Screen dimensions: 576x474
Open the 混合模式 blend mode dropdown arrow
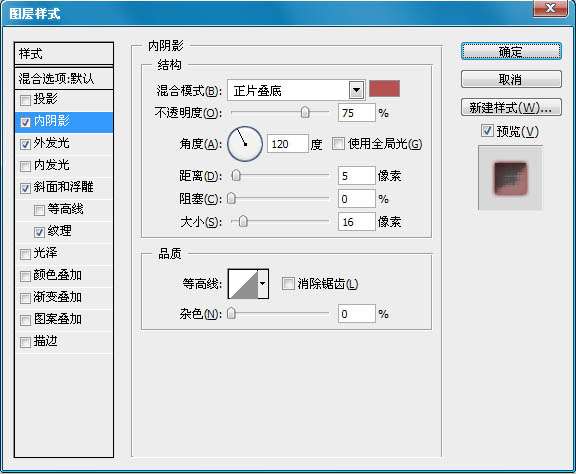[x=356, y=90]
